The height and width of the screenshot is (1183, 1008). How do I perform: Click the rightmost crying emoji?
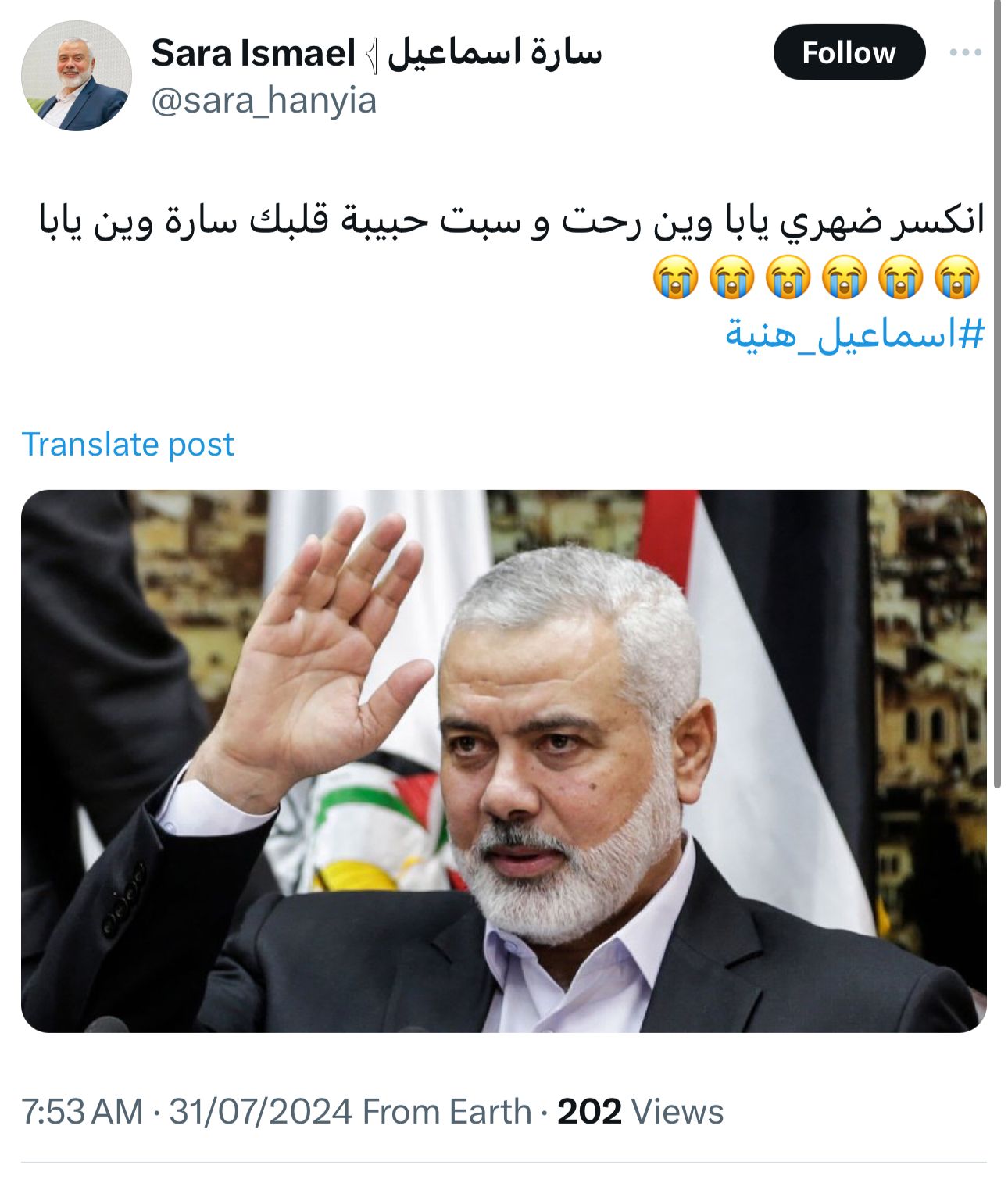click(x=957, y=277)
